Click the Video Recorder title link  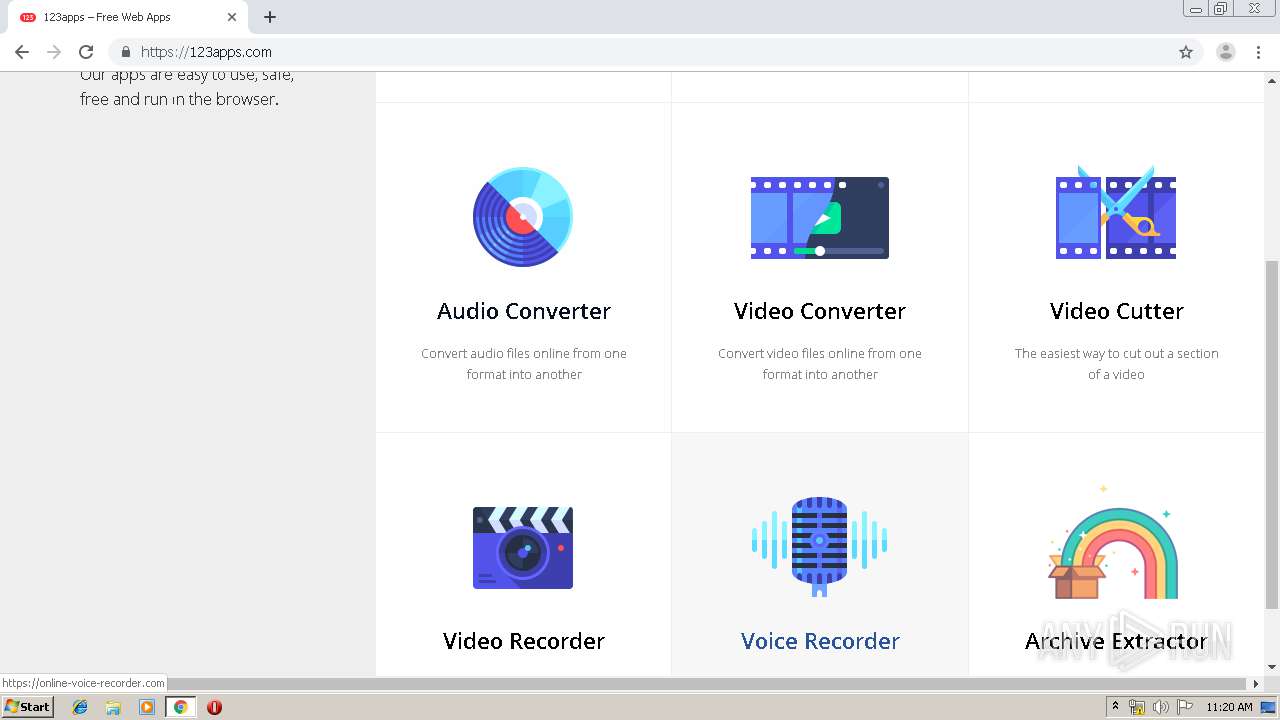pos(523,641)
